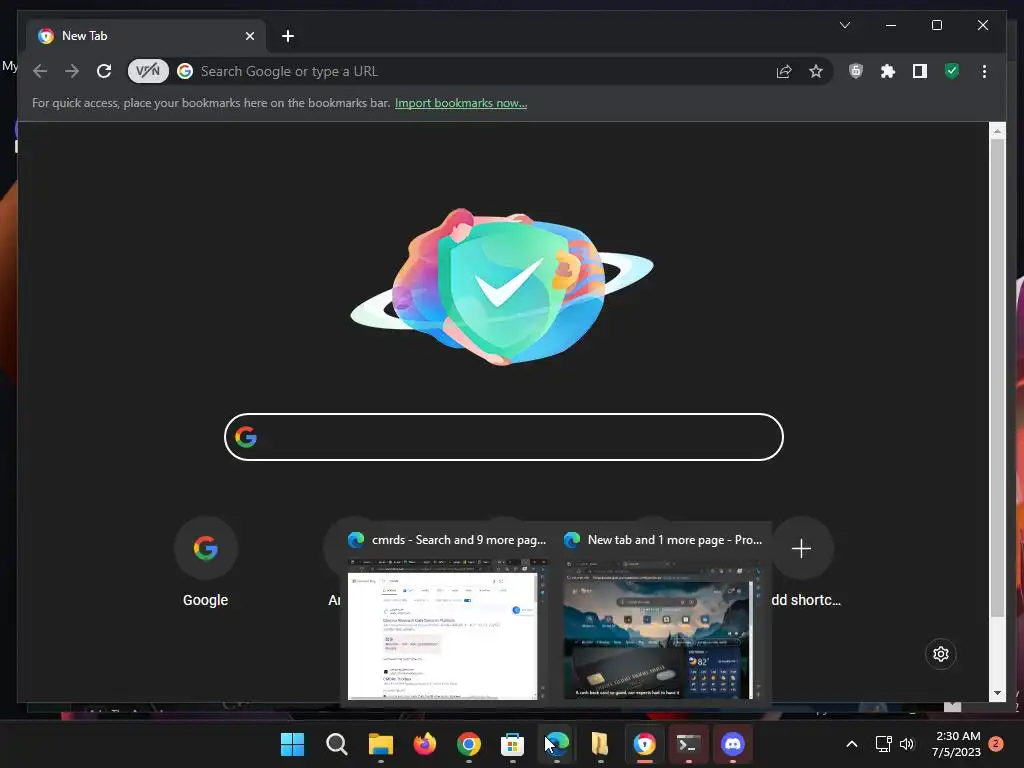Click the page vertical scrollbar

[997, 377]
